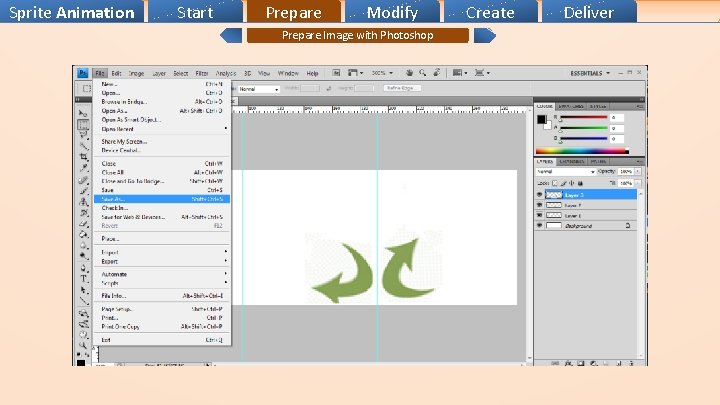Open the arrange documents dropdown
The image size is (720, 405).
coord(460,73)
